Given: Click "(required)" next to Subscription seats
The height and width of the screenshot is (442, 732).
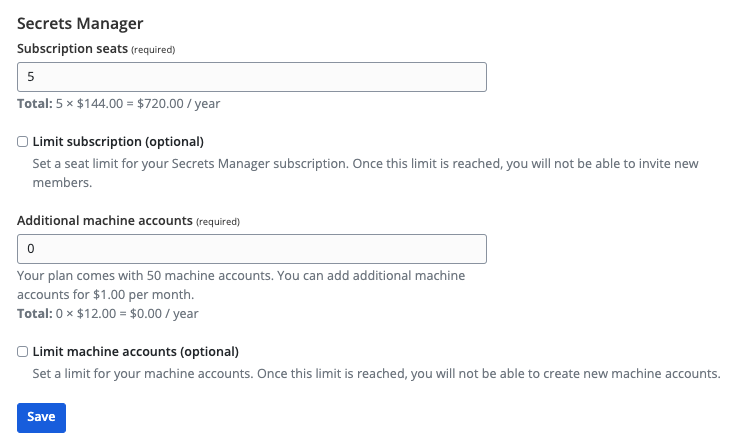Looking at the screenshot, I should [153, 49].
